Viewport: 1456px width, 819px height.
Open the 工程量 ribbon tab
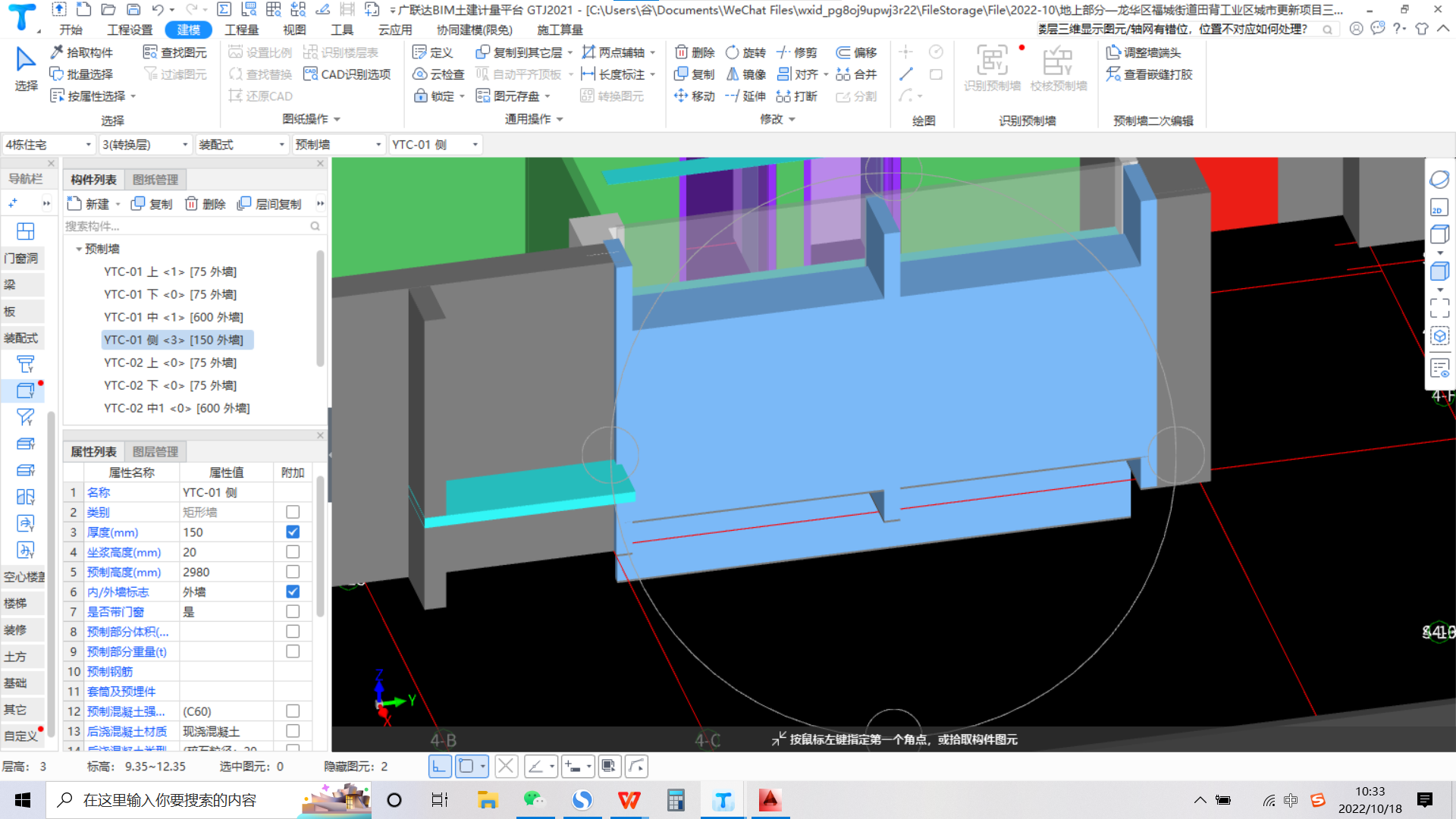242,30
